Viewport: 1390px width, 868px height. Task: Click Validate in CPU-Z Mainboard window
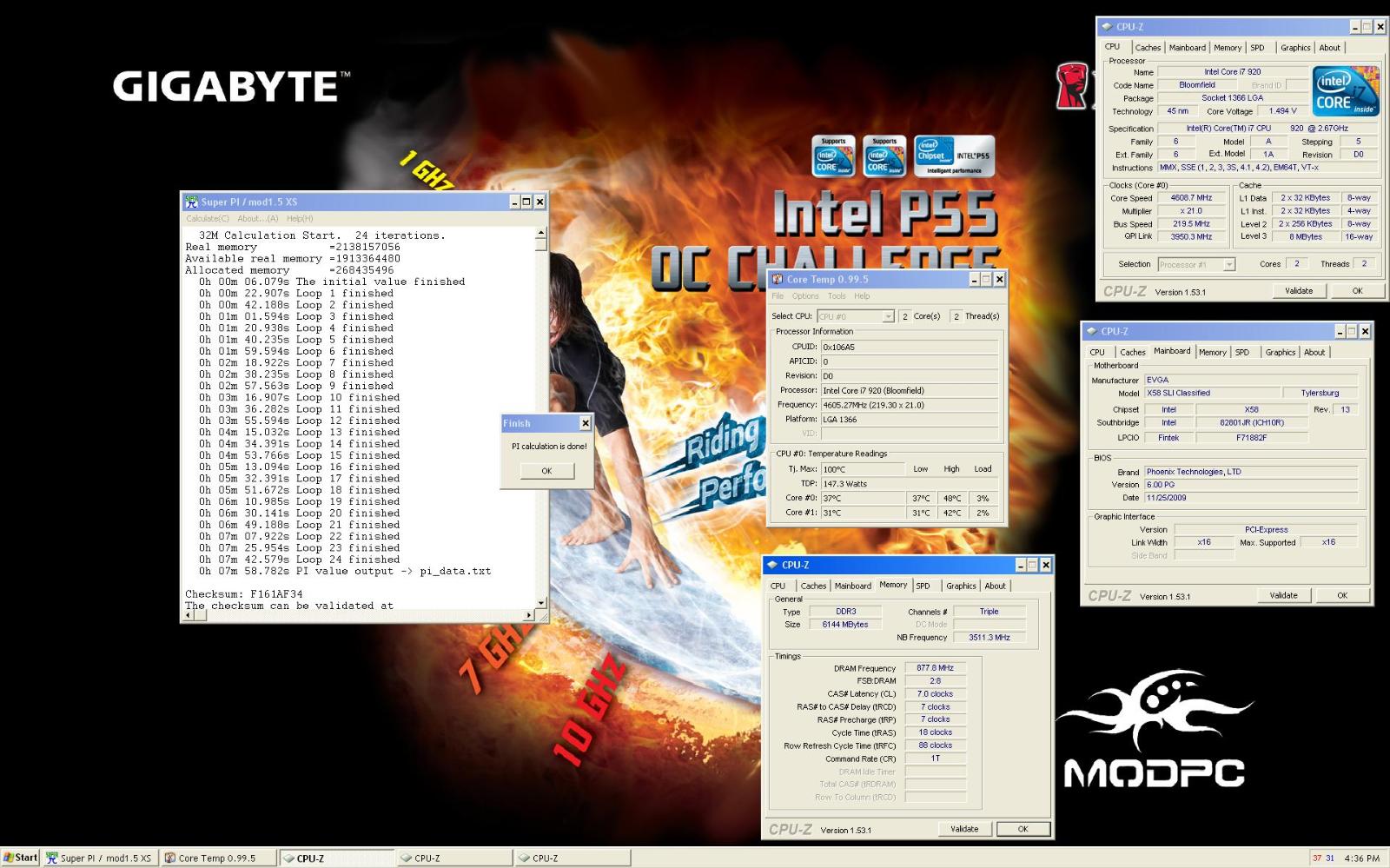[1284, 595]
